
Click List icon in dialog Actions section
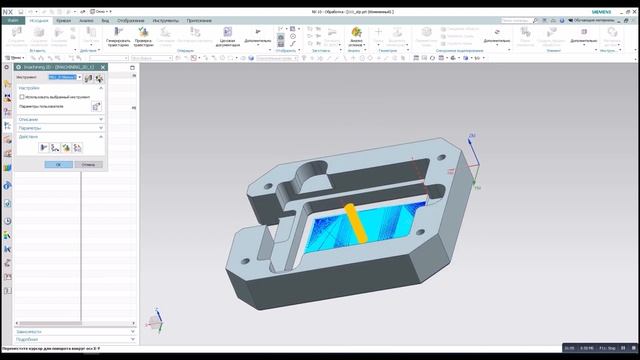tap(77, 147)
